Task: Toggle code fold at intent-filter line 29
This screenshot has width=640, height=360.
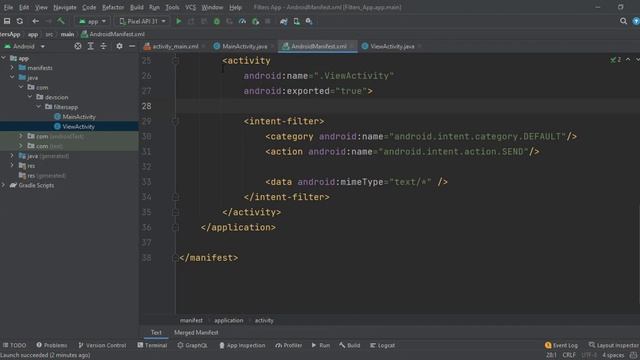Action: (x=176, y=121)
